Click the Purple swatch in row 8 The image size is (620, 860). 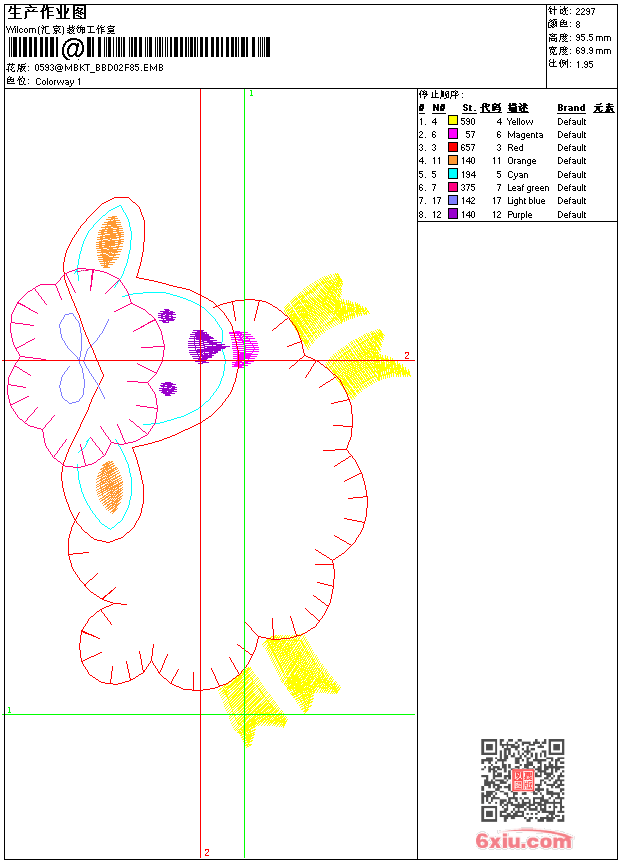tap(453, 214)
